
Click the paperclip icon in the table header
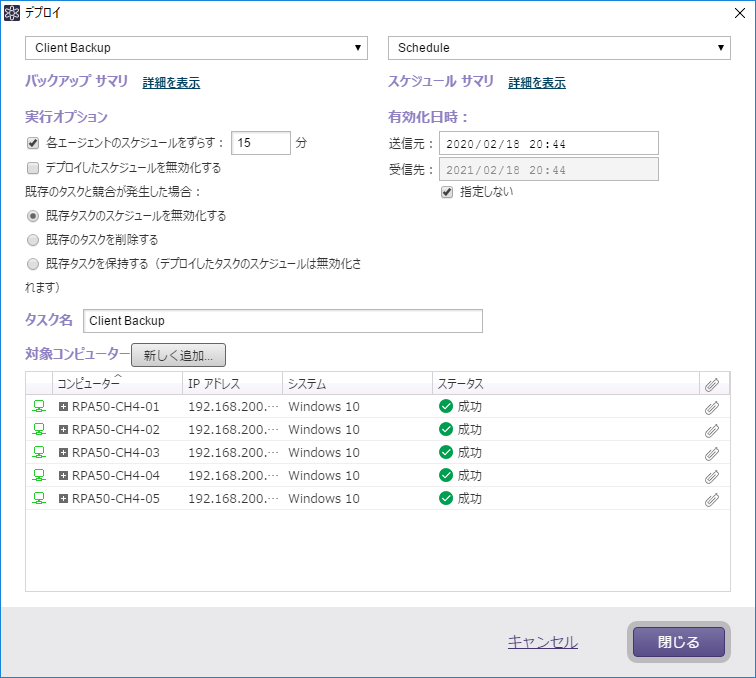[x=711, y=384]
